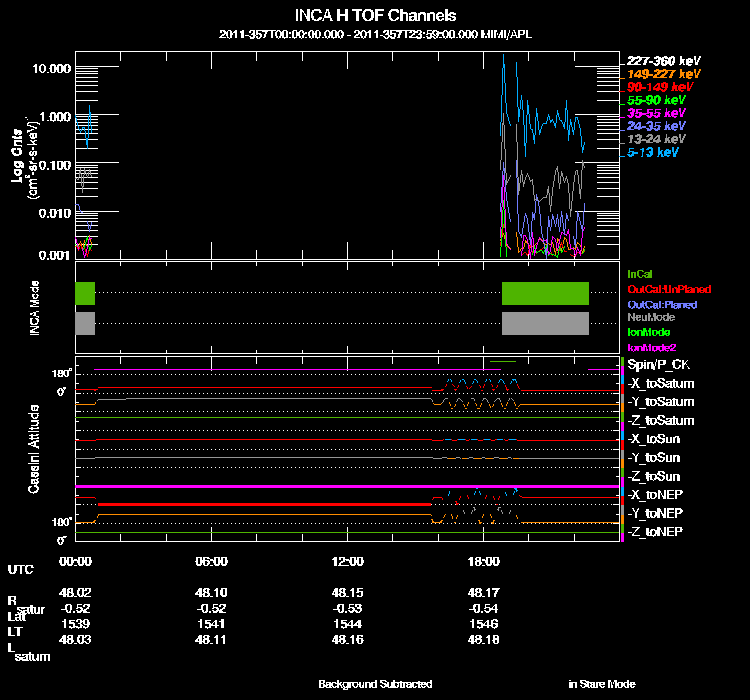Select the 5-13 keV channel label

655,153
